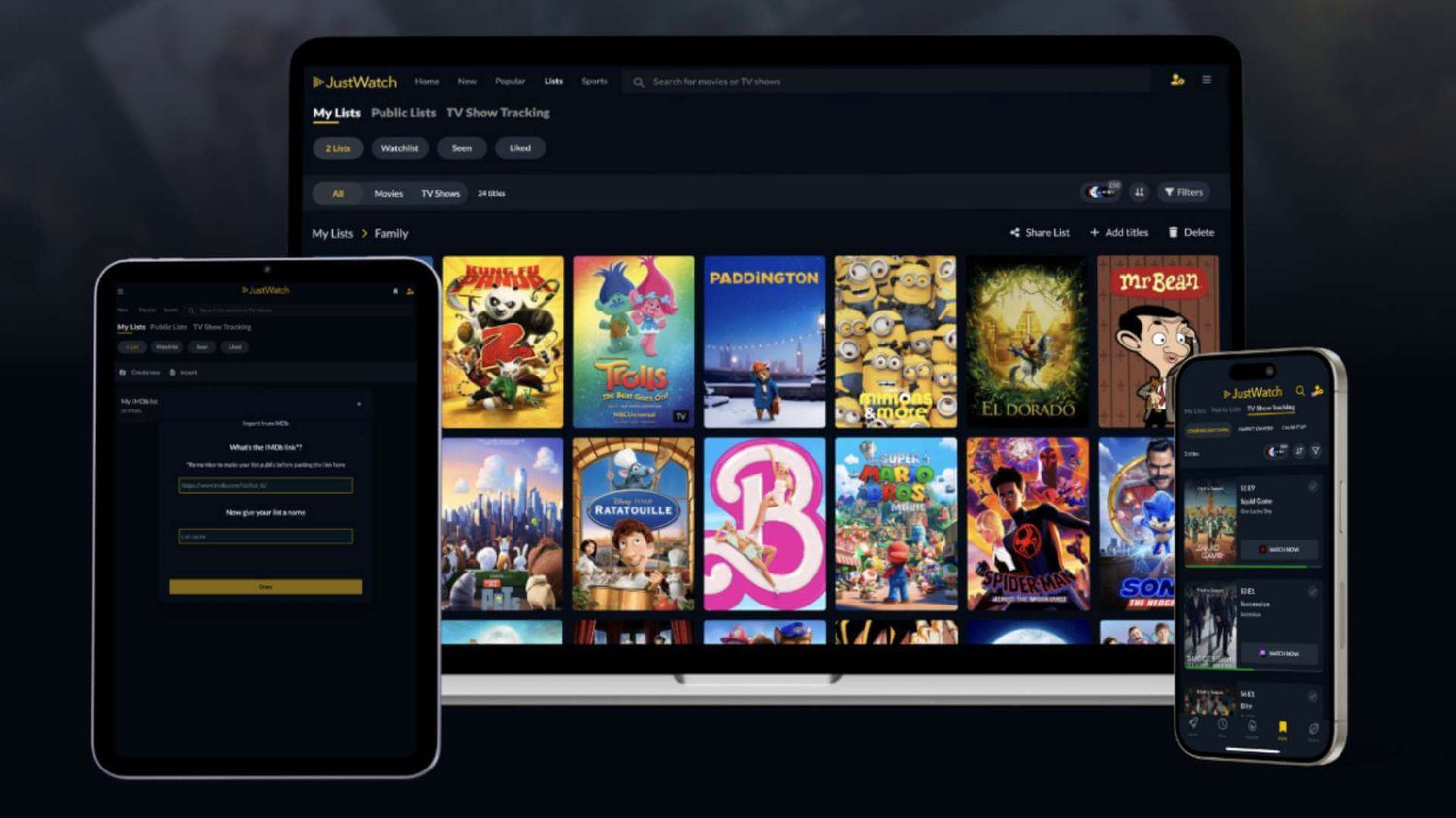Screen dimensions: 1456x818
Task: Click the JustWatch logo on the laptop
Action: pos(354,82)
